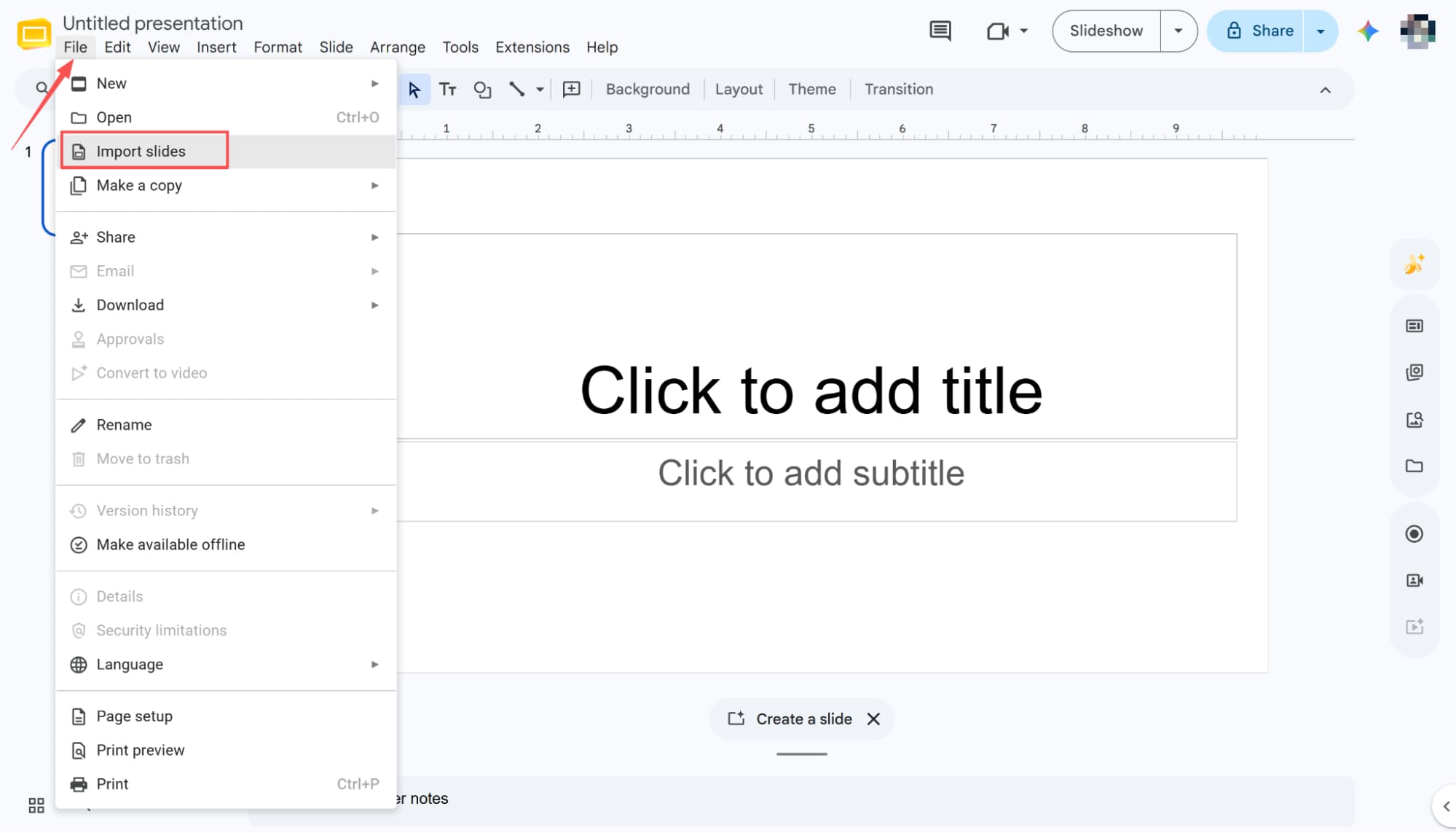Open the image search side panel icon
The width and height of the screenshot is (1456, 833).
click(x=1414, y=419)
